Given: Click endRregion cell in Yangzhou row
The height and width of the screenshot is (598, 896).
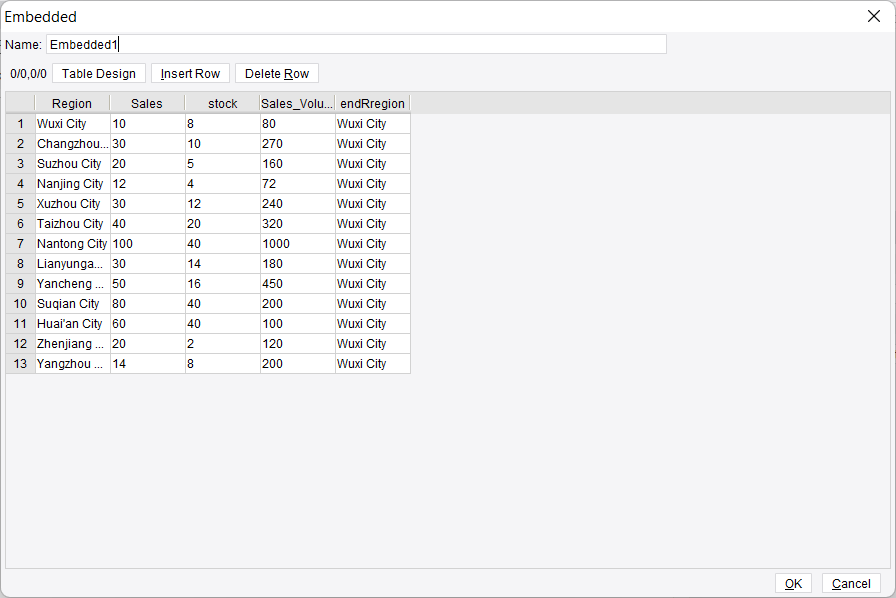Looking at the screenshot, I should tap(373, 364).
